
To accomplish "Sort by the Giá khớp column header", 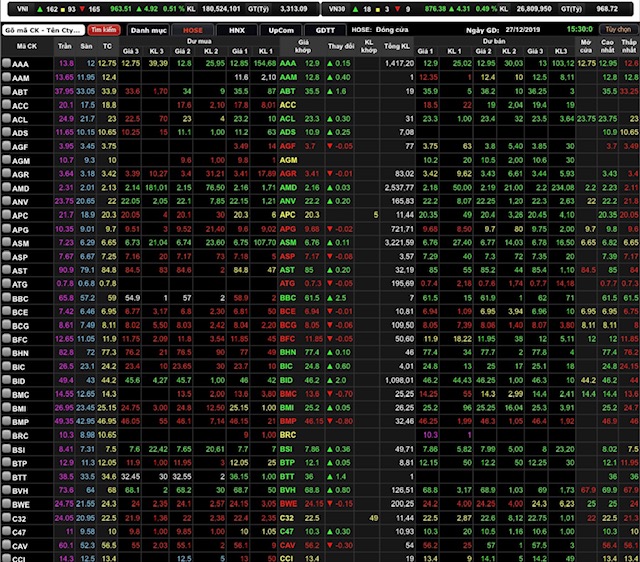I will click(x=303, y=46).
